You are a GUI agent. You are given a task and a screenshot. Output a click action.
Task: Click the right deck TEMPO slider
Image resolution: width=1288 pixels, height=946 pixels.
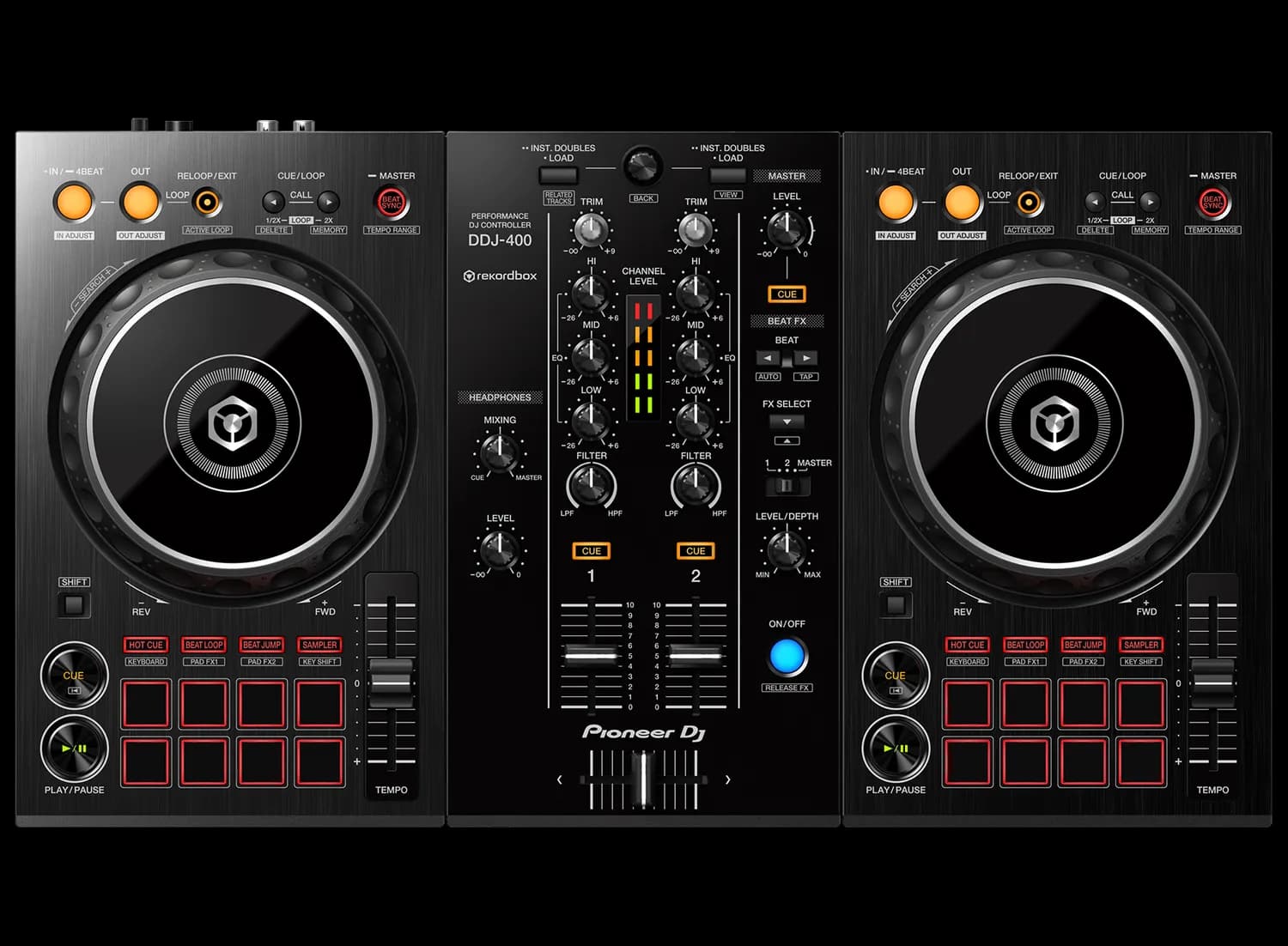(1213, 684)
